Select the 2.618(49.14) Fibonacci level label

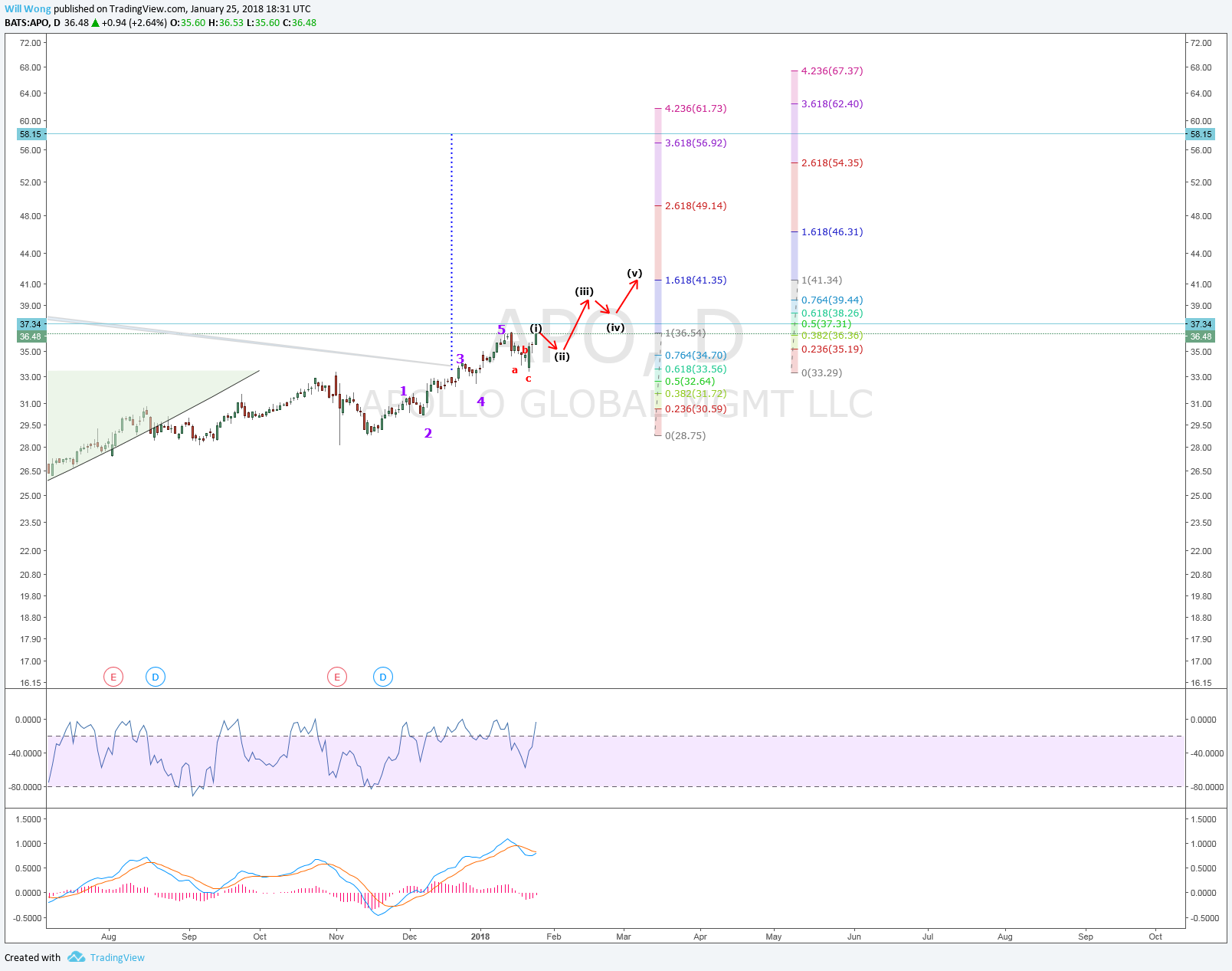pos(696,205)
